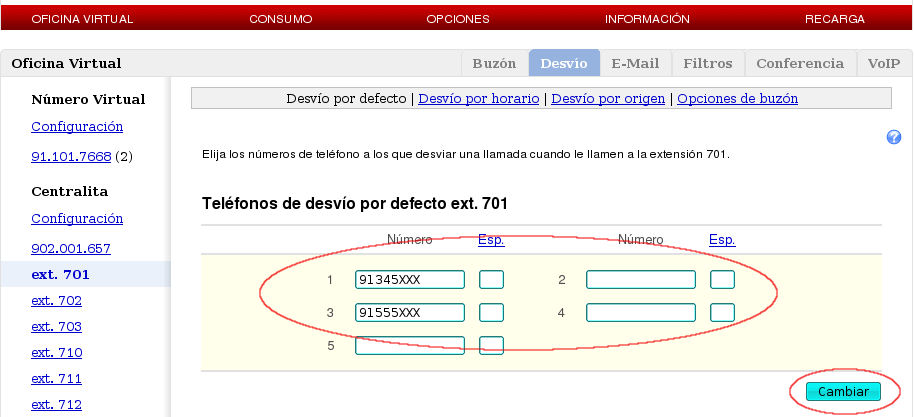Open the Desvío por origen link
914x417 pixels.
(x=610, y=99)
